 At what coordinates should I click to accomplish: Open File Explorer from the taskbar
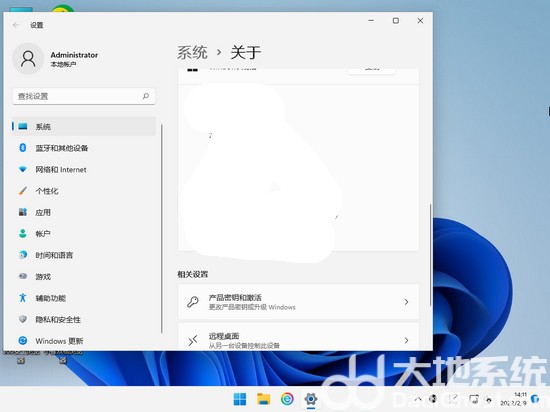[x=263, y=399]
